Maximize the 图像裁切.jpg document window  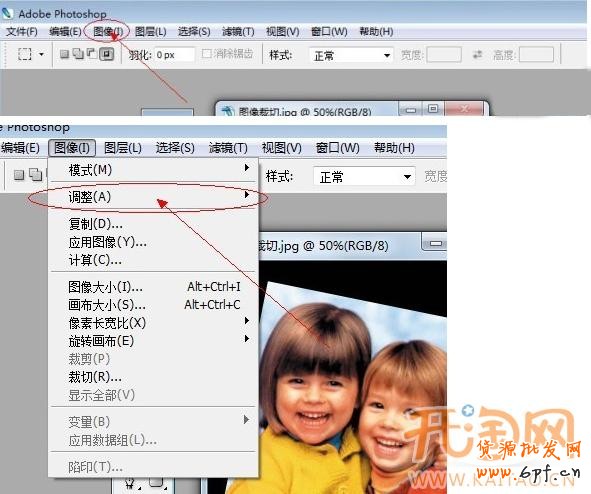coord(433,109)
